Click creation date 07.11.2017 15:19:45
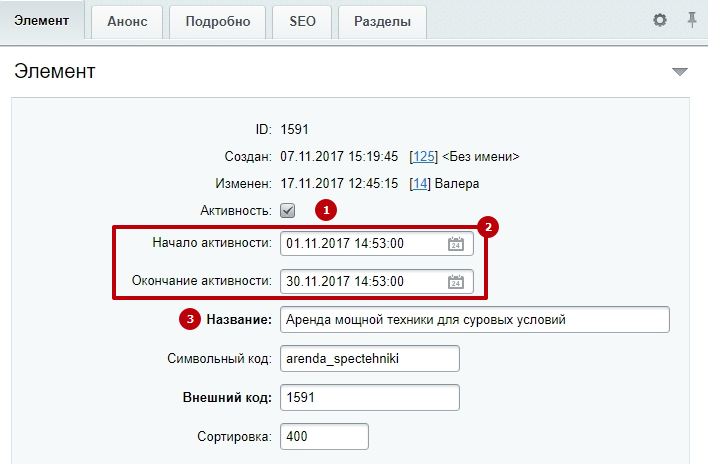This screenshot has width=708, height=464. [339, 157]
